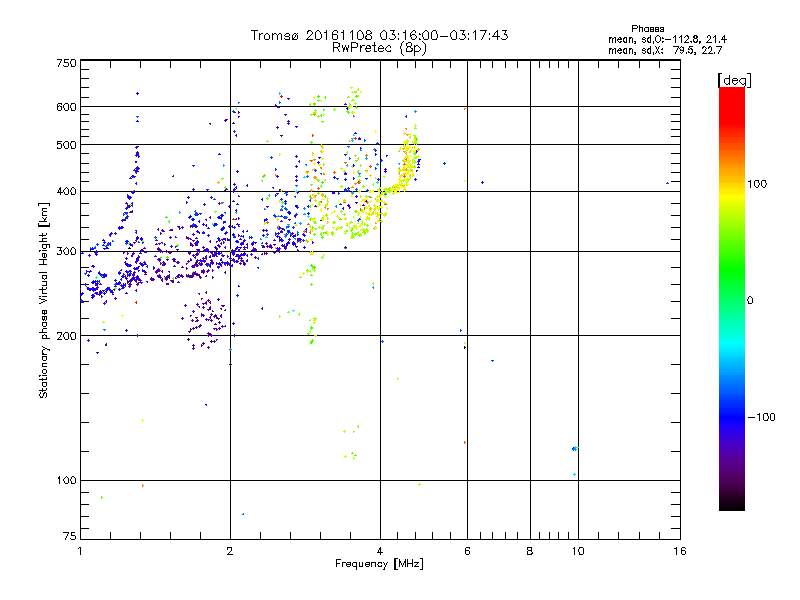
Task: Click the colorbar tick label '-100'
Action: click(762, 417)
